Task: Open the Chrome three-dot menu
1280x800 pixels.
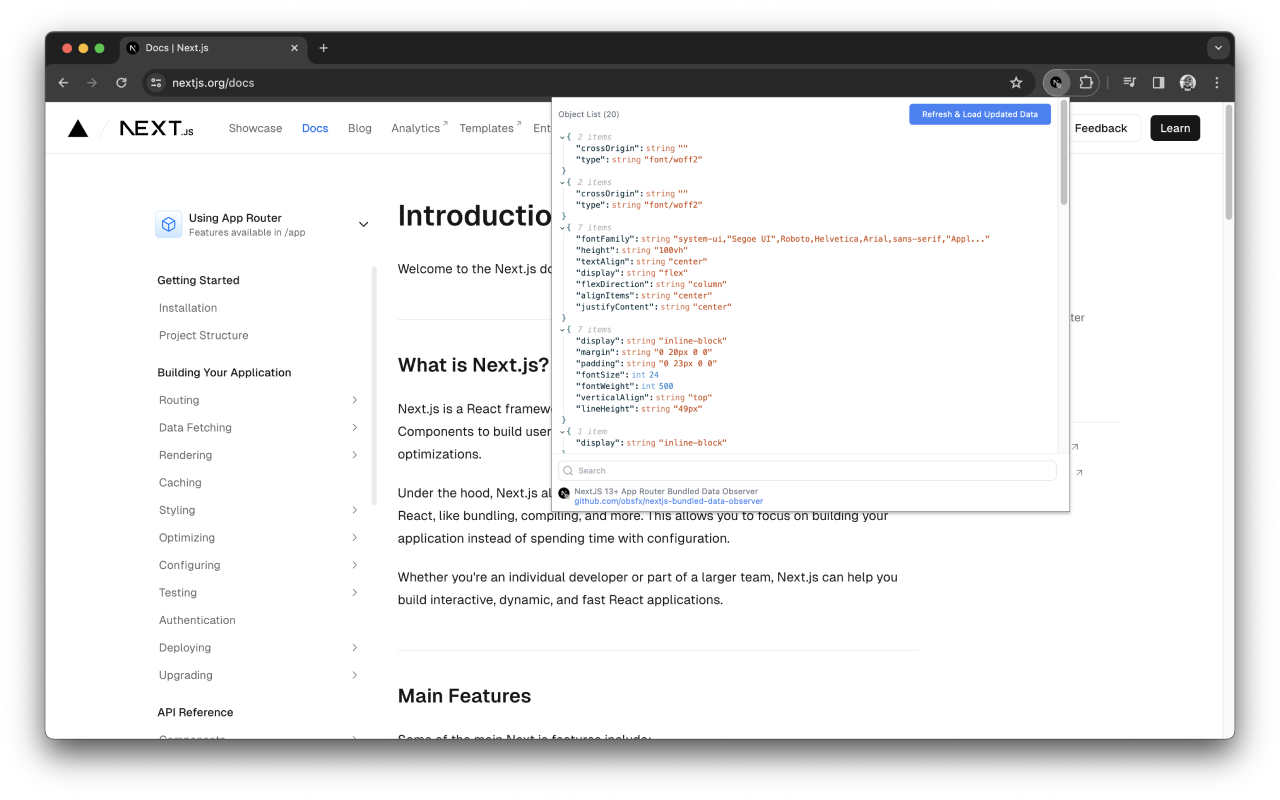Action: click(x=1217, y=83)
